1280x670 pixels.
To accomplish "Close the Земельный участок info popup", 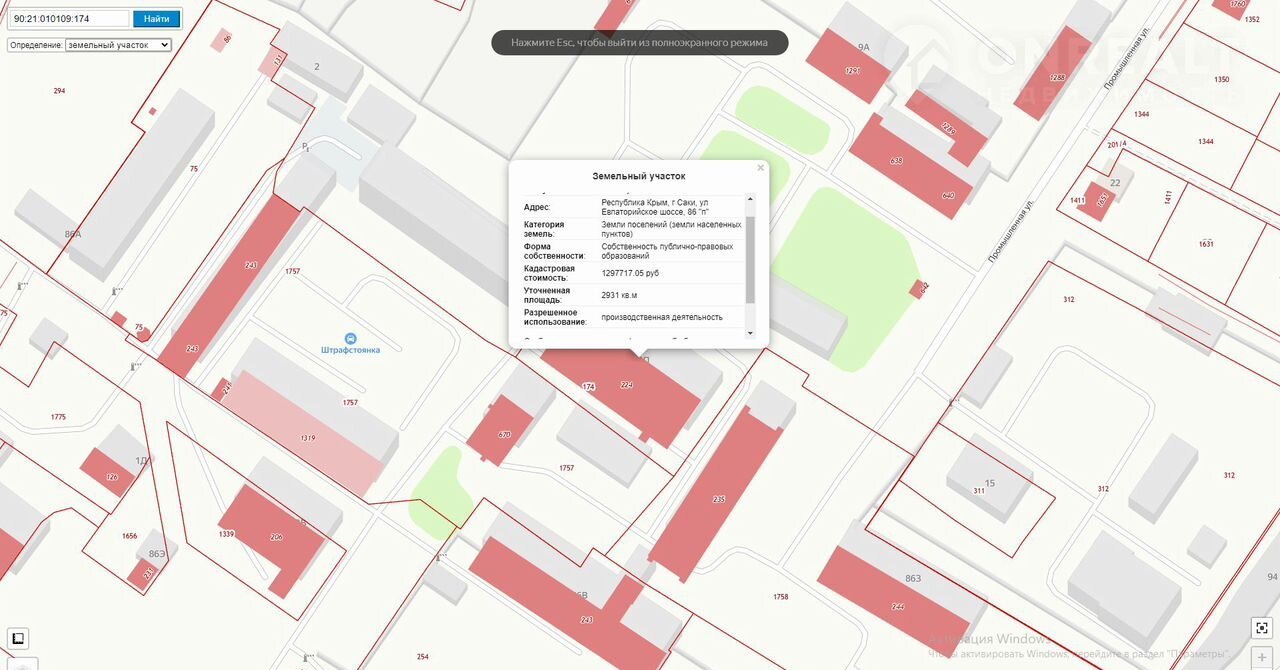I will point(760,168).
